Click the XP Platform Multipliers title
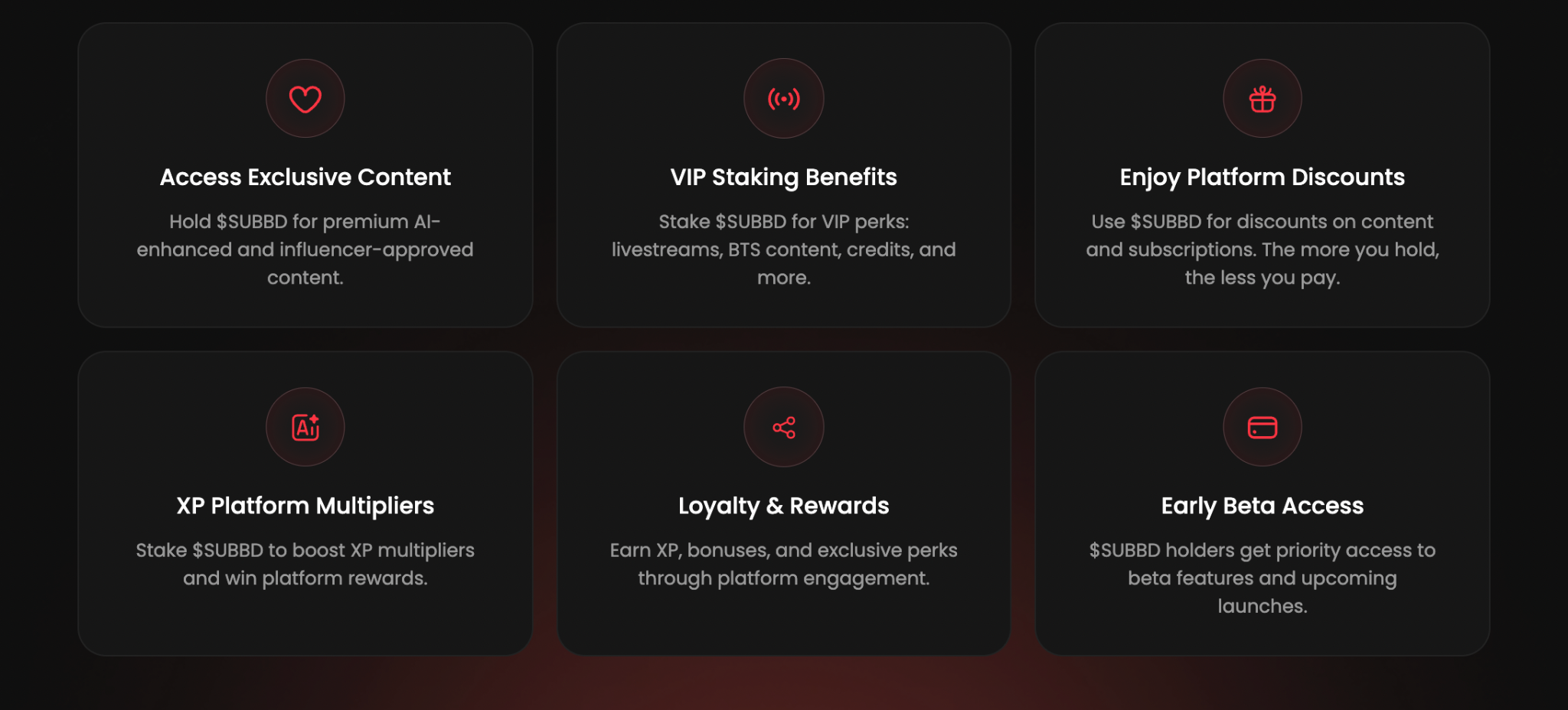Screen dimensions: 1568x710 coord(305,506)
